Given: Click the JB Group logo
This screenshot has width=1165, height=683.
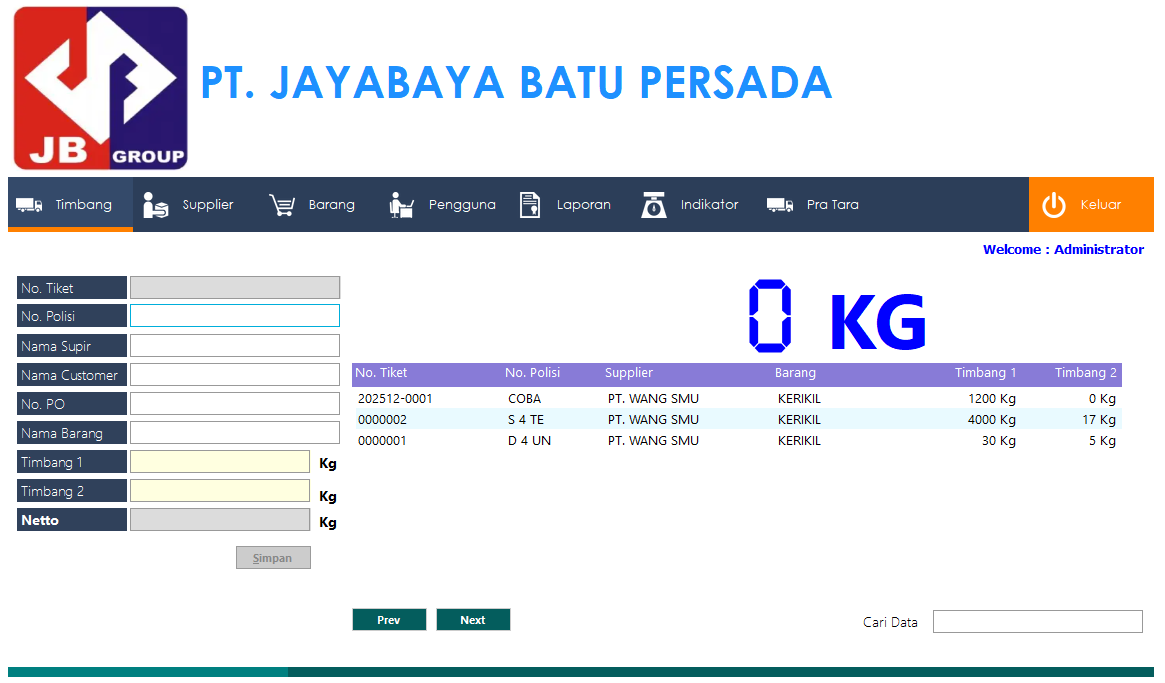Looking at the screenshot, I should (x=100, y=88).
